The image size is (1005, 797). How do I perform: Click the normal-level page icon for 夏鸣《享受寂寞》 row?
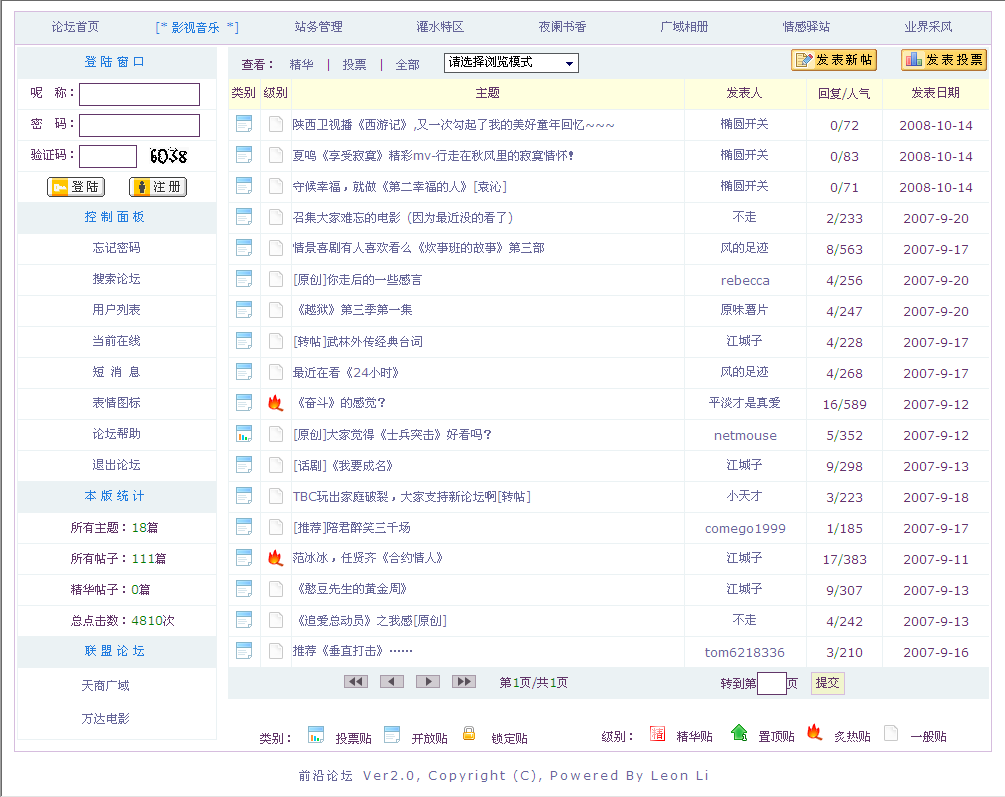point(276,155)
